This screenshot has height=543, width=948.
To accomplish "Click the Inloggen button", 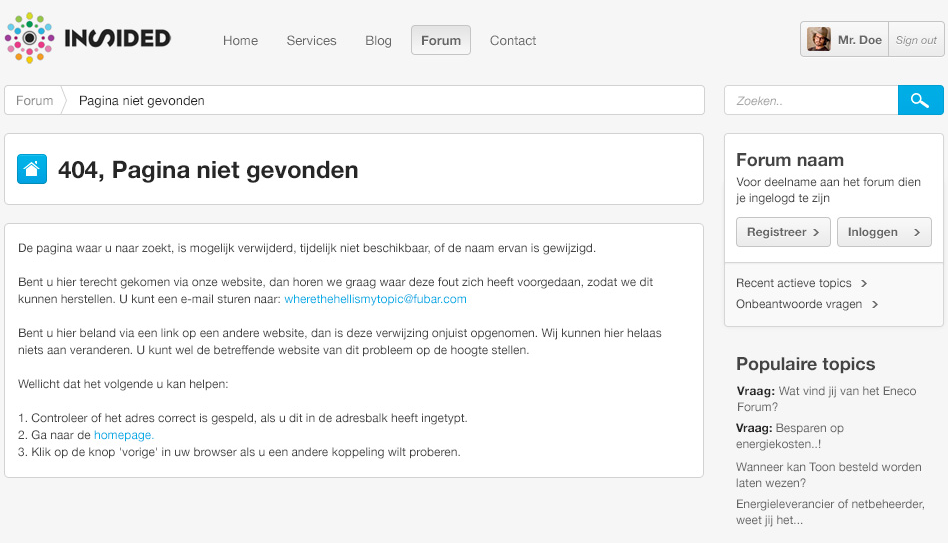I will tap(884, 232).
